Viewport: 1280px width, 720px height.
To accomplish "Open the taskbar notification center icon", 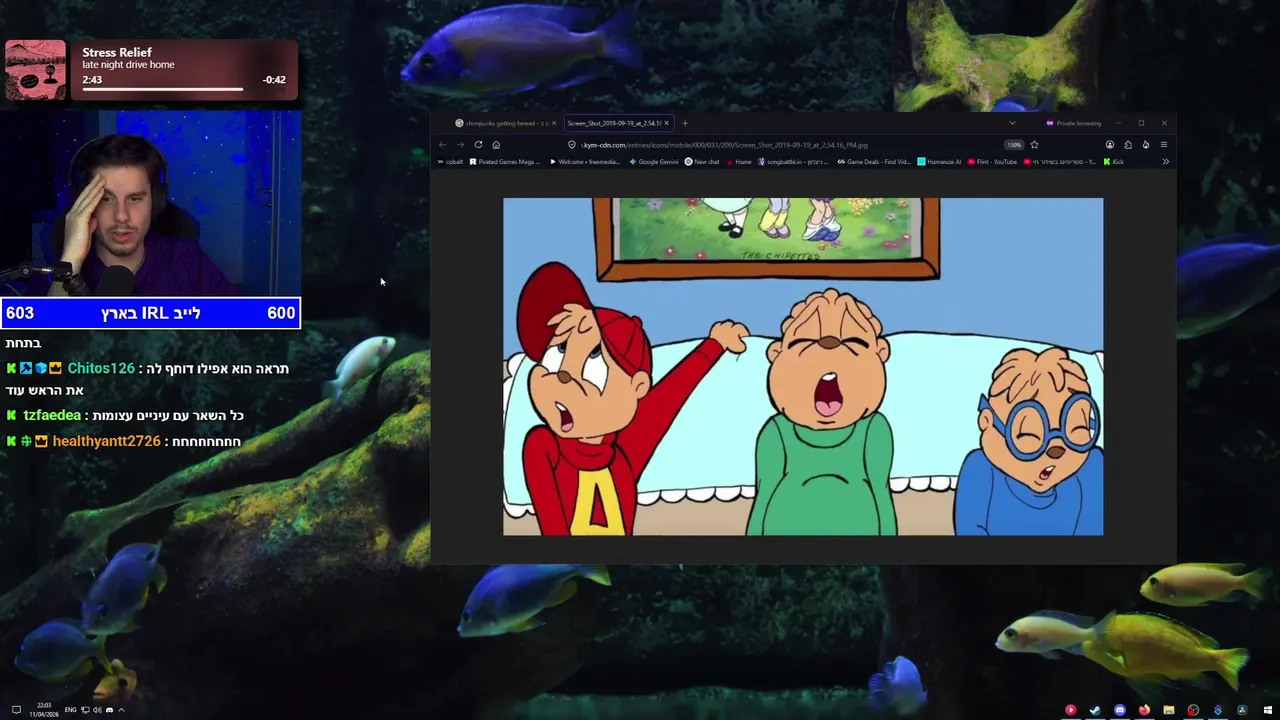I will pyautogui.click(x=16, y=710).
